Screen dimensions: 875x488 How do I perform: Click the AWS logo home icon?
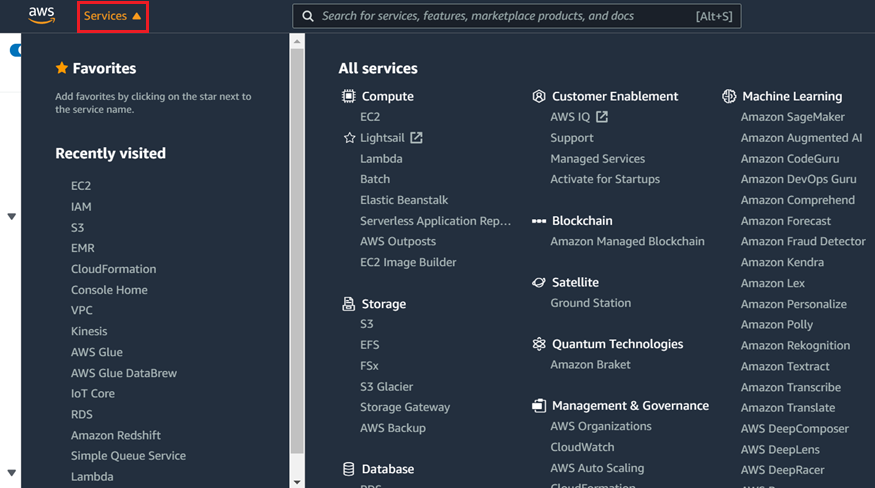pyautogui.click(x=41, y=15)
